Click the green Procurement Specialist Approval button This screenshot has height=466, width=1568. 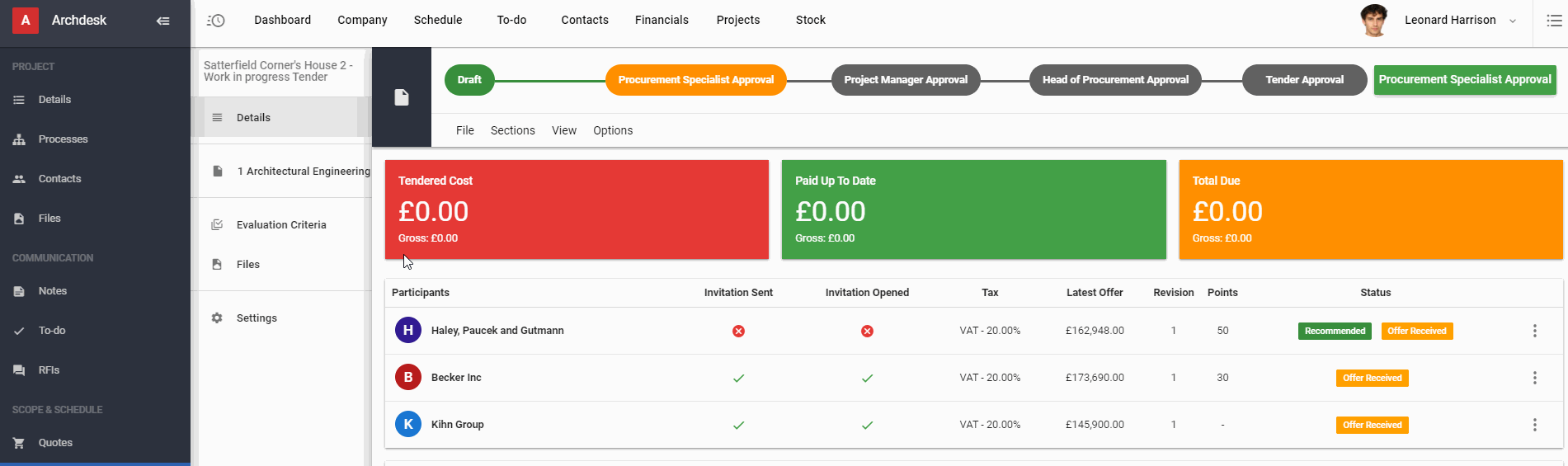pos(1465,80)
